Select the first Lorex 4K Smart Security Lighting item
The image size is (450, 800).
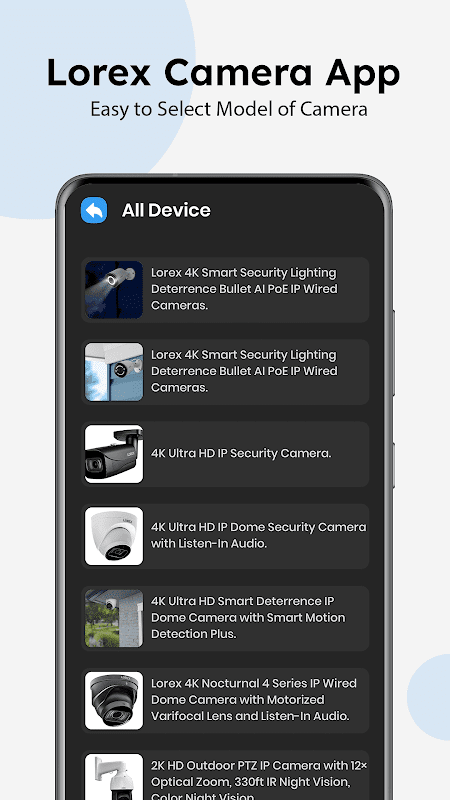225,290
